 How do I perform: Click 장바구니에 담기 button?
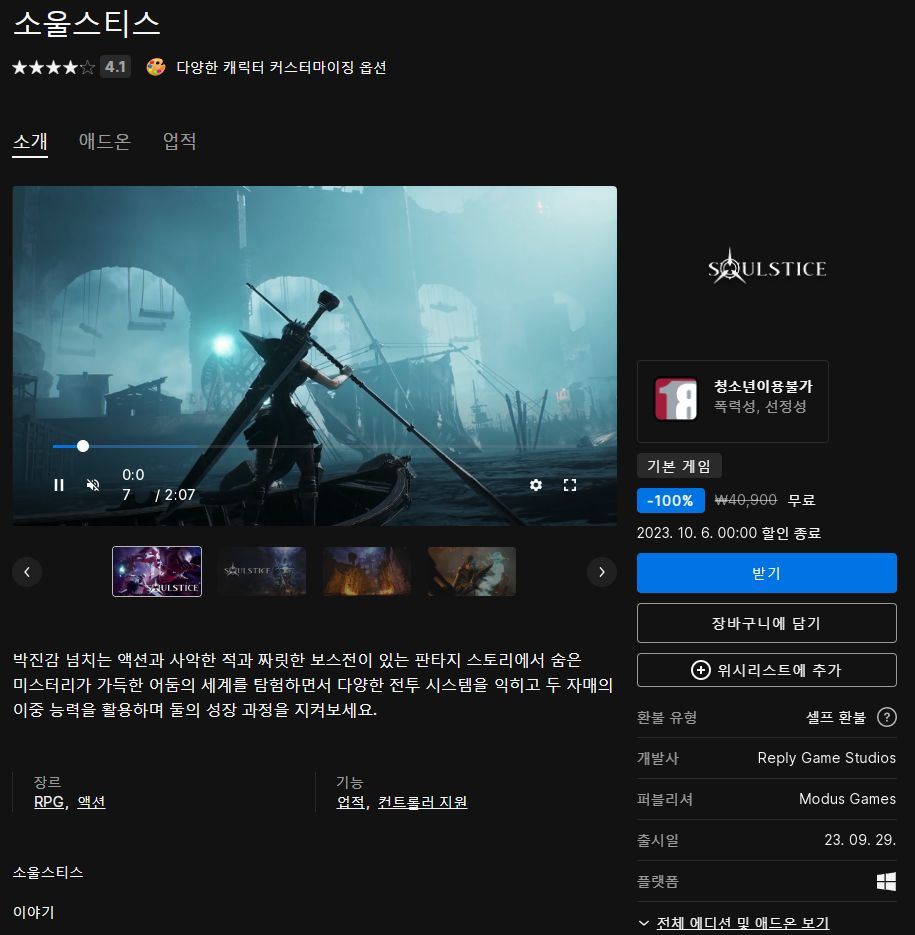click(766, 623)
